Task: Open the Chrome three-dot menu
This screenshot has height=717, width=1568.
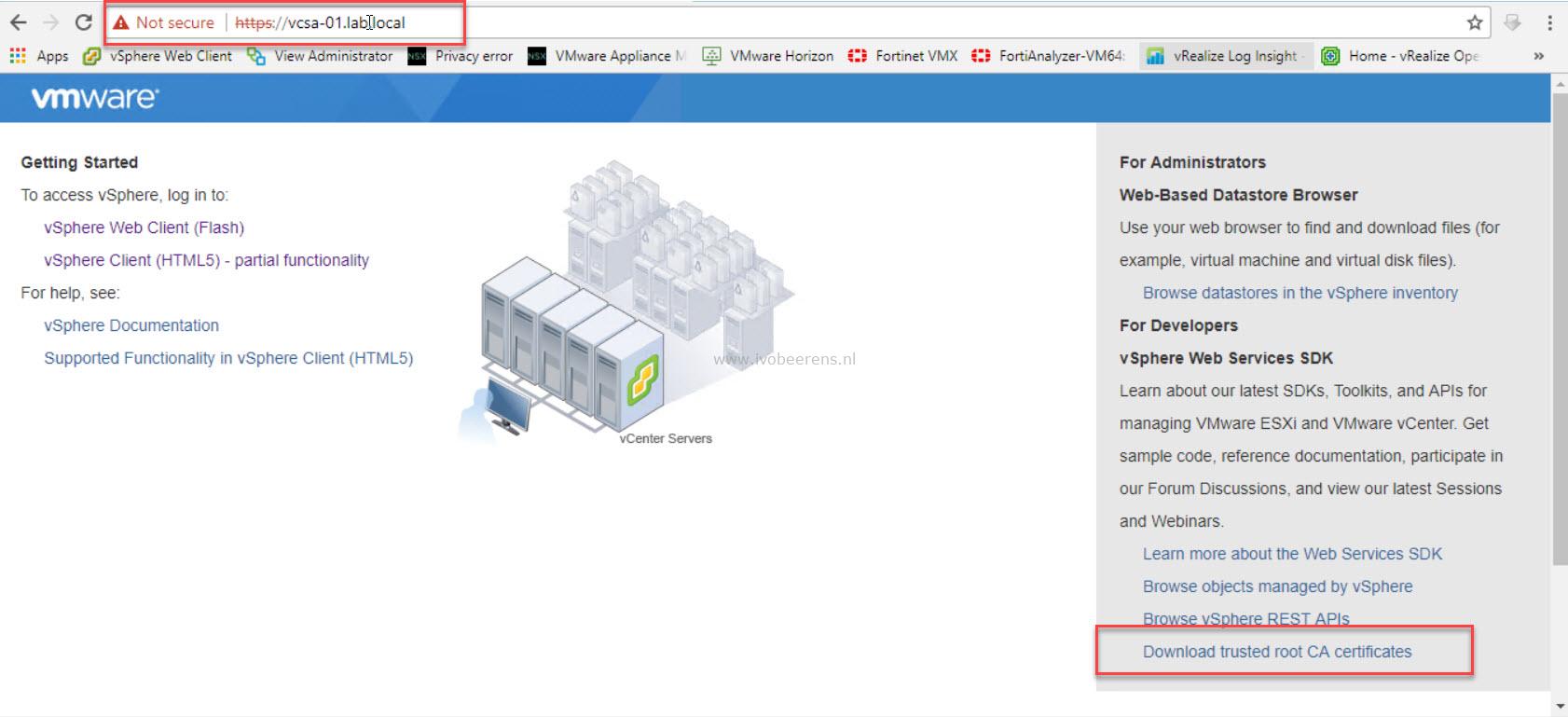Action: coord(1550,22)
